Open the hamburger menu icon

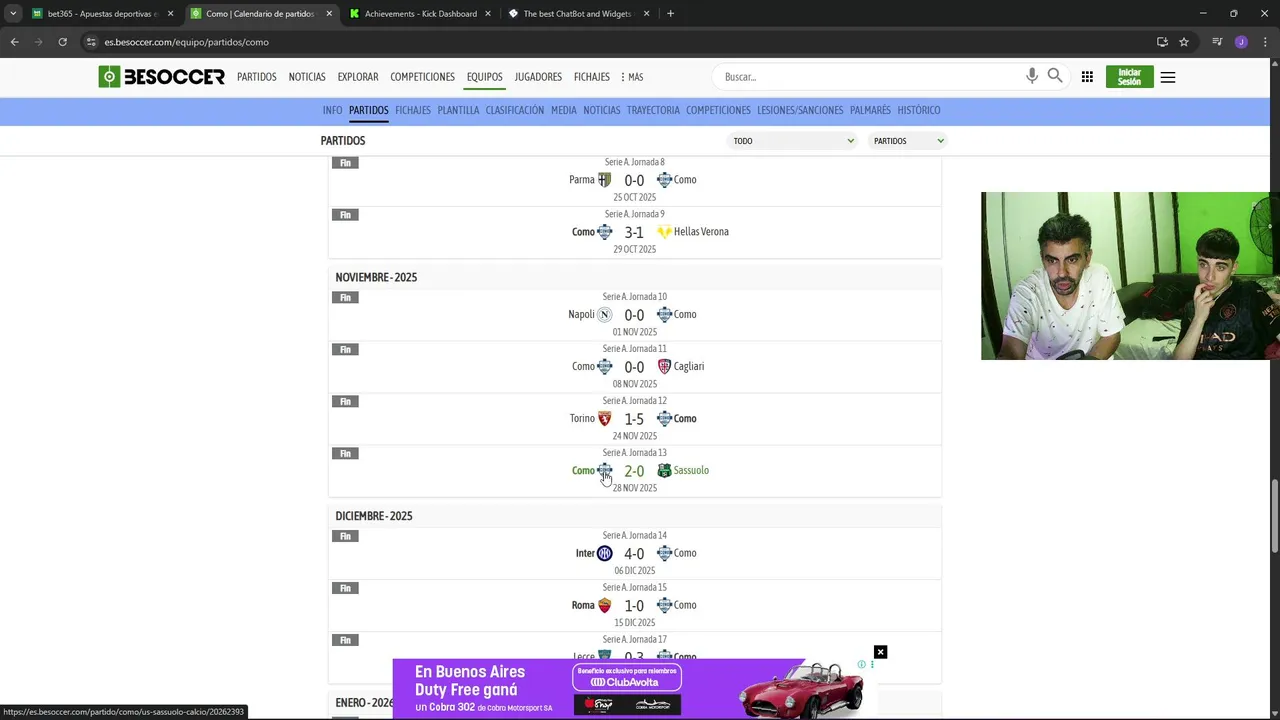point(1168,77)
